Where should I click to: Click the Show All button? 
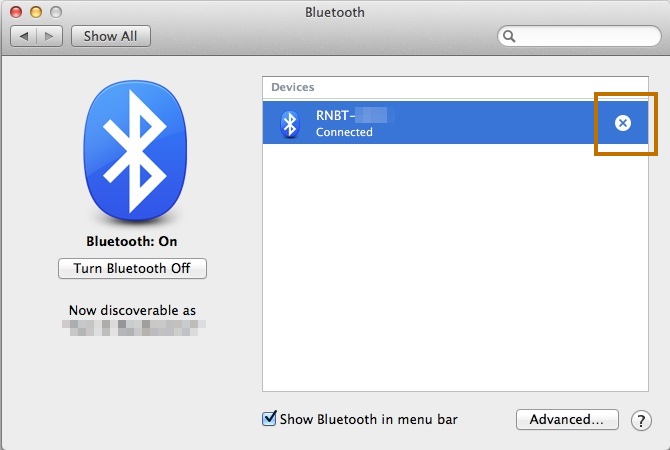pos(111,36)
